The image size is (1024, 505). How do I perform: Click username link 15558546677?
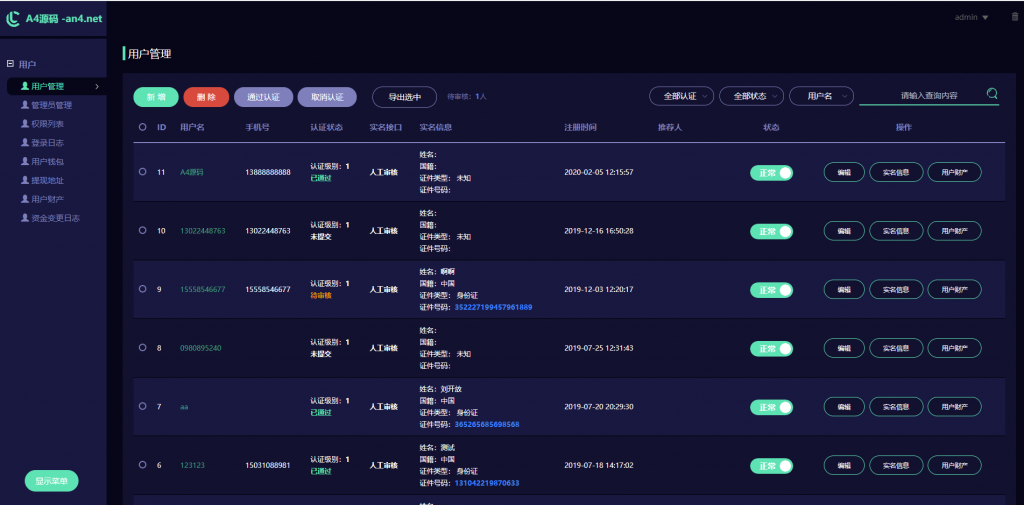pos(202,289)
